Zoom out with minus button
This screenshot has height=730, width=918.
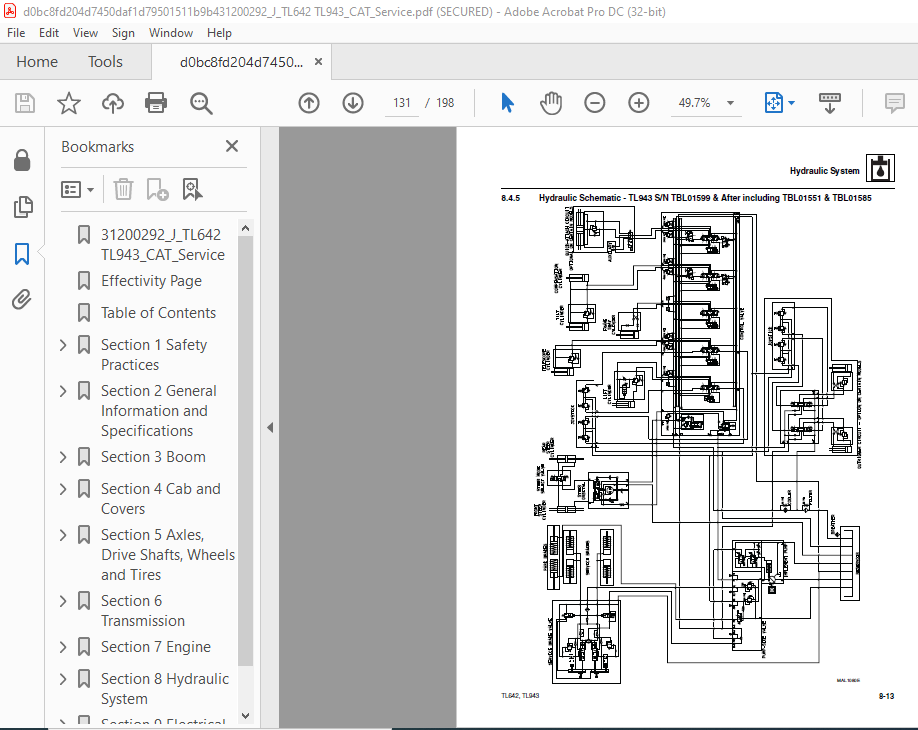[x=594, y=103]
